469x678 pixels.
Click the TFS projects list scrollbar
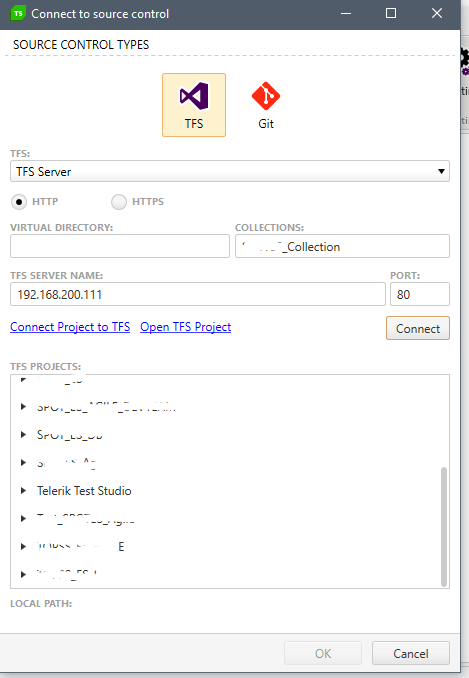coord(443,527)
